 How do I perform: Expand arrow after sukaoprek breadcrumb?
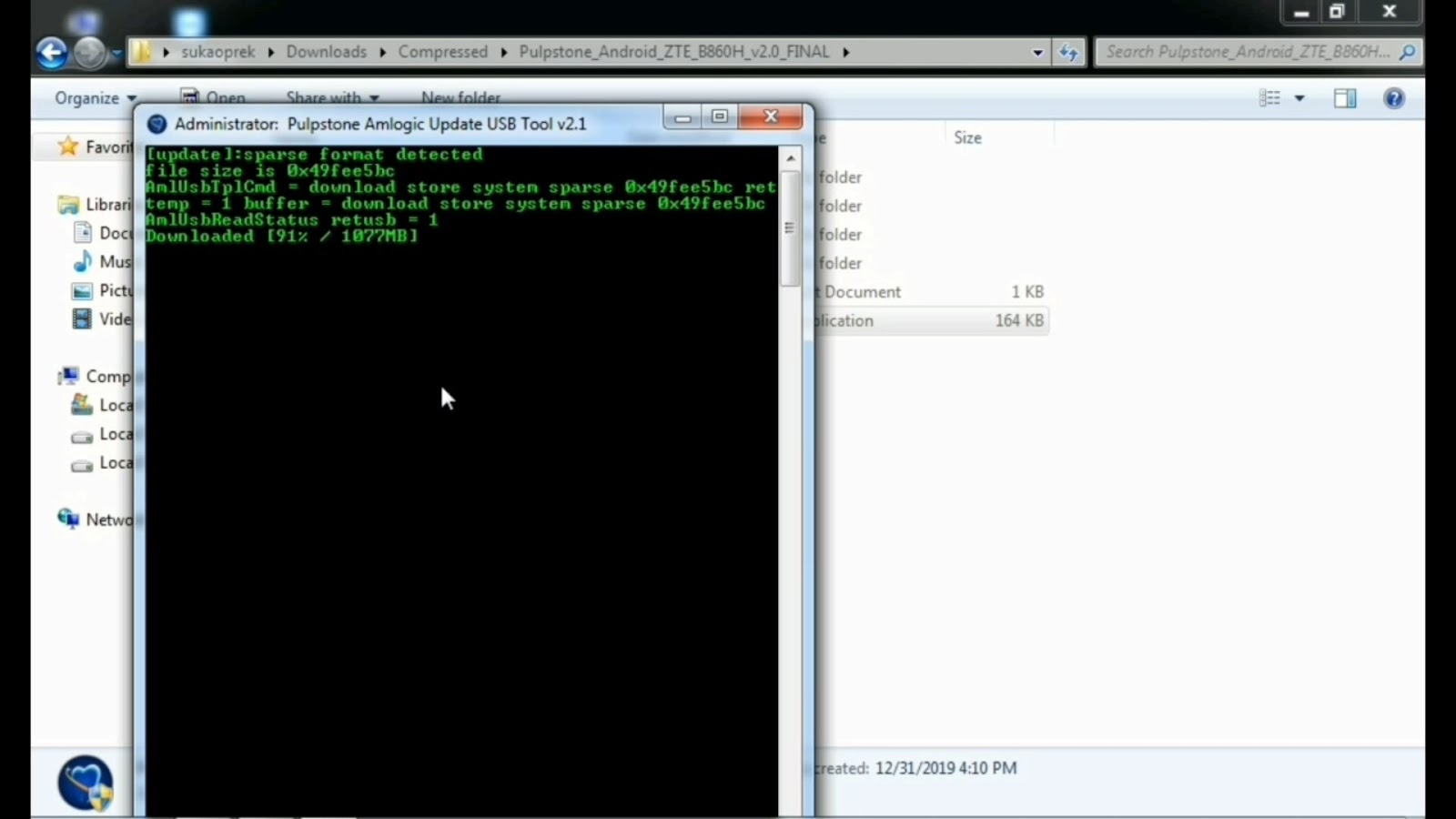pyautogui.click(x=270, y=52)
